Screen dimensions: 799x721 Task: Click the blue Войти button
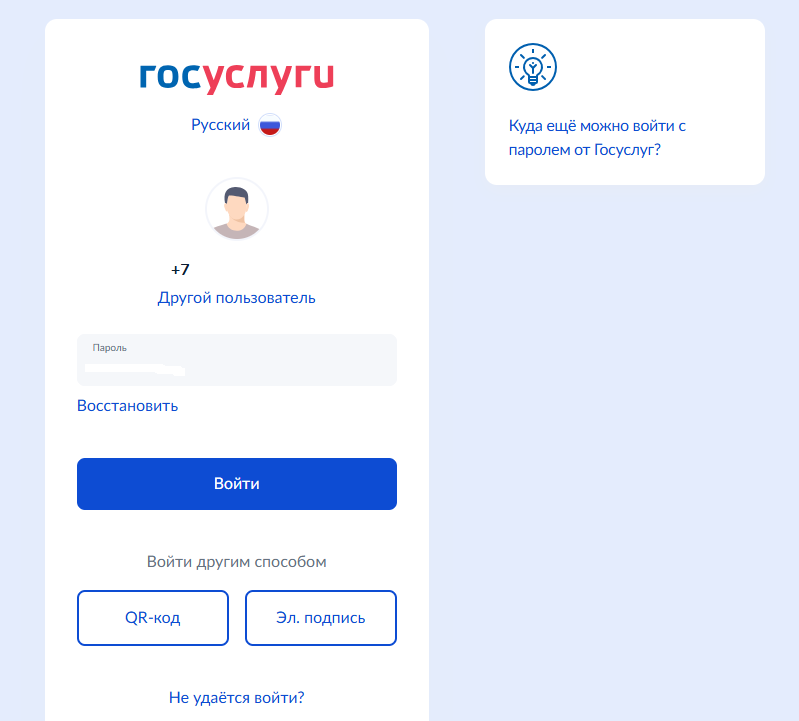coord(237,484)
